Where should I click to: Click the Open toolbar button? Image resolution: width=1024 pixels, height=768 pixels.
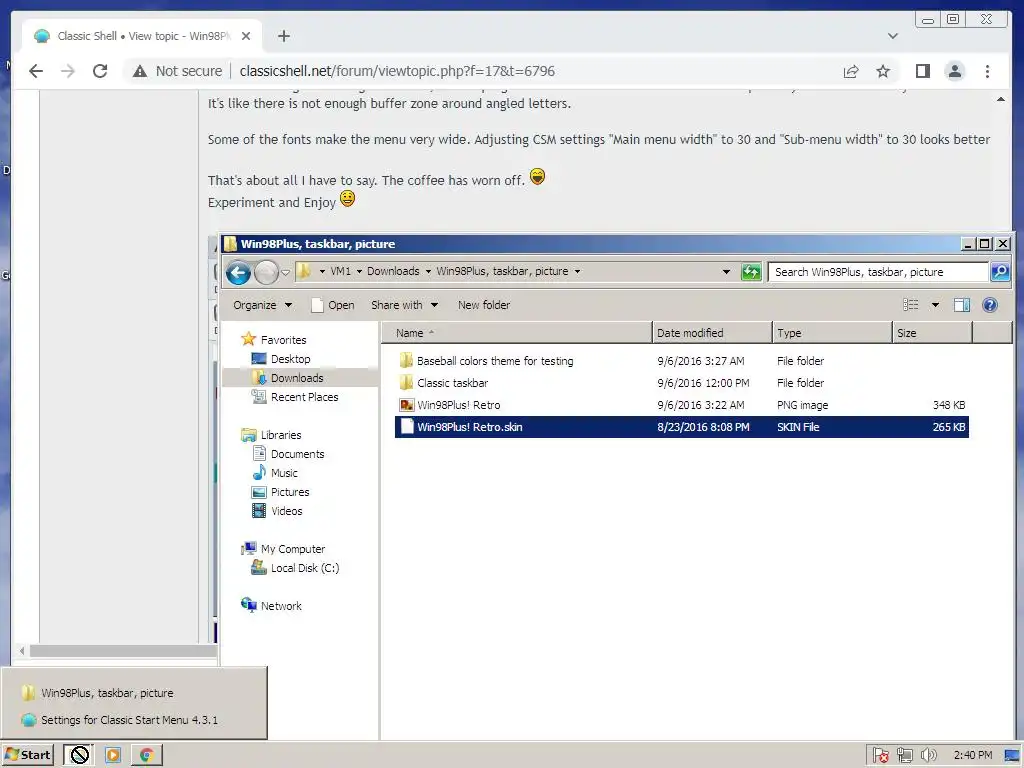click(x=333, y=305)
